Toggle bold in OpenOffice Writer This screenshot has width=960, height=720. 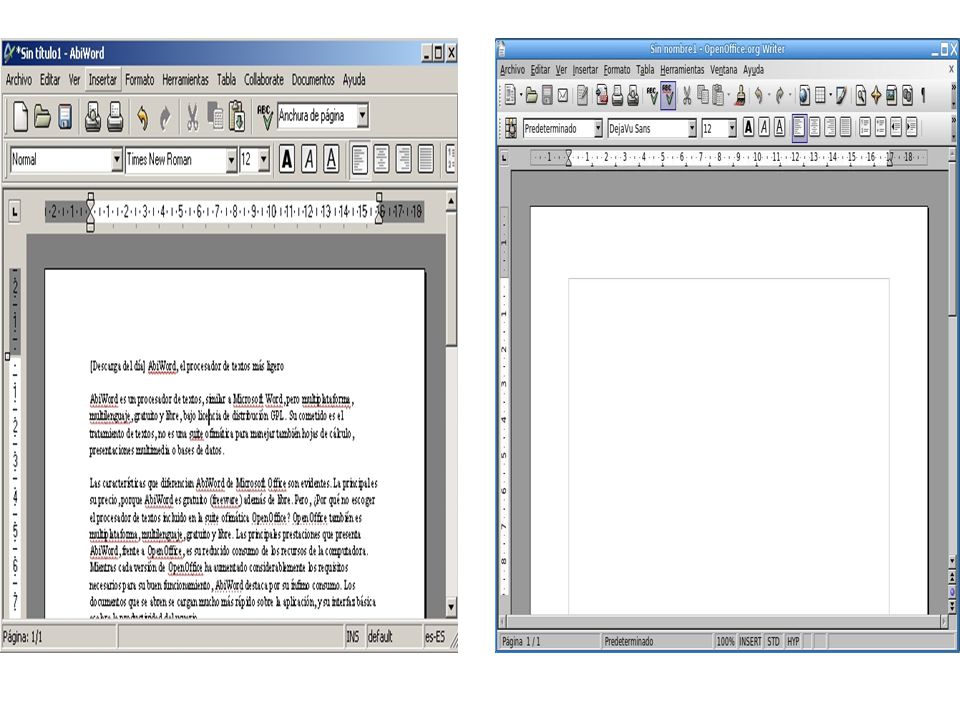[x=748, y=127]
